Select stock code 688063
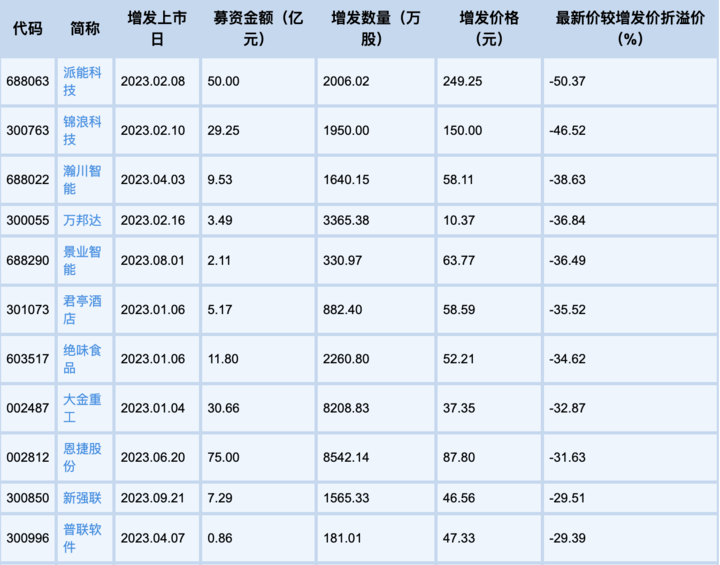This screenshot has height=565, width=720. pos(28,81)
